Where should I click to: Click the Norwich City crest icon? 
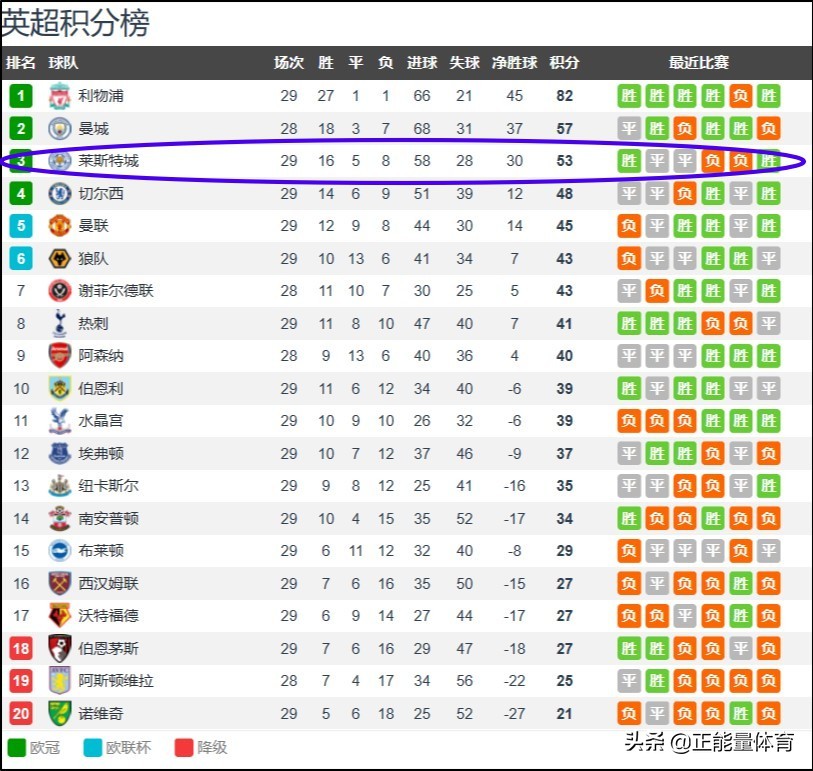click(60, 713)
